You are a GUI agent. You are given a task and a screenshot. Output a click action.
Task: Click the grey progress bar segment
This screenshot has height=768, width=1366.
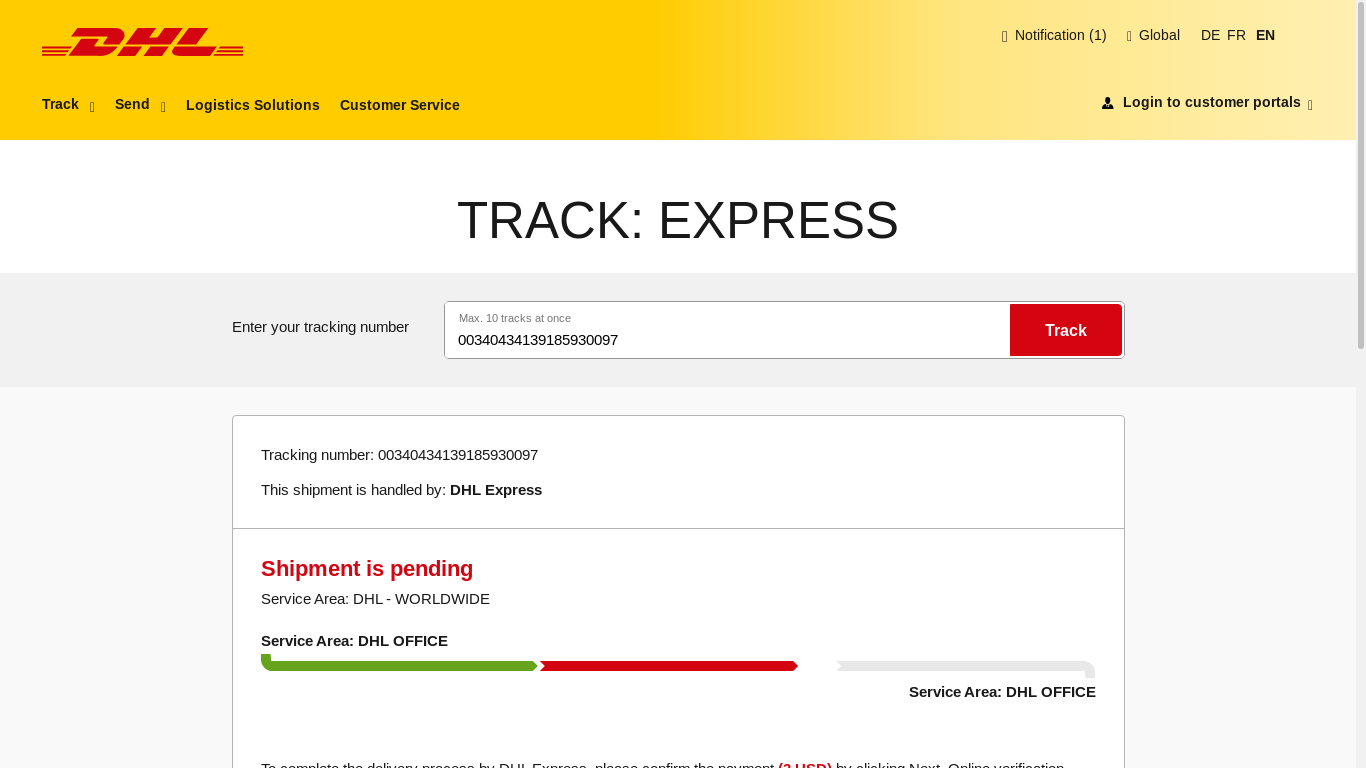965,667
